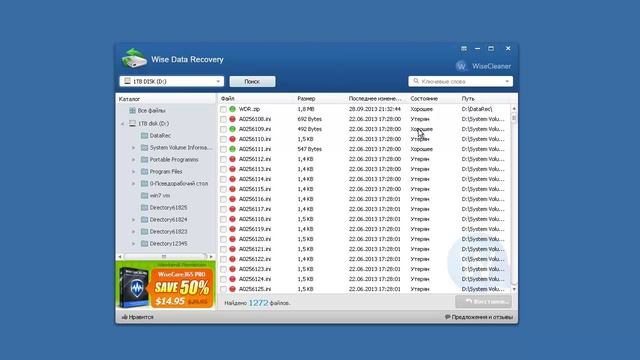The image size is (640, 360).
Task: Click the Portable Programms folder icon
Action: 144,160
